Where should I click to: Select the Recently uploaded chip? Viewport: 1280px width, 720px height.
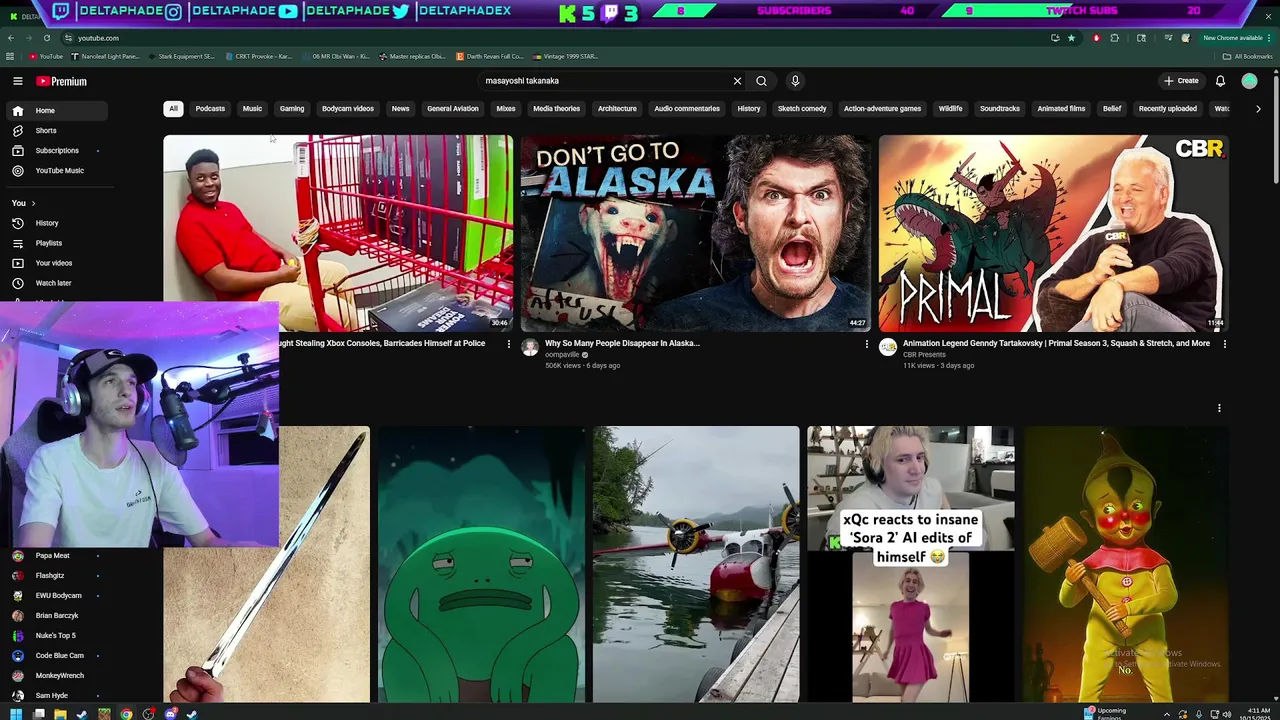pos(1168,109)
